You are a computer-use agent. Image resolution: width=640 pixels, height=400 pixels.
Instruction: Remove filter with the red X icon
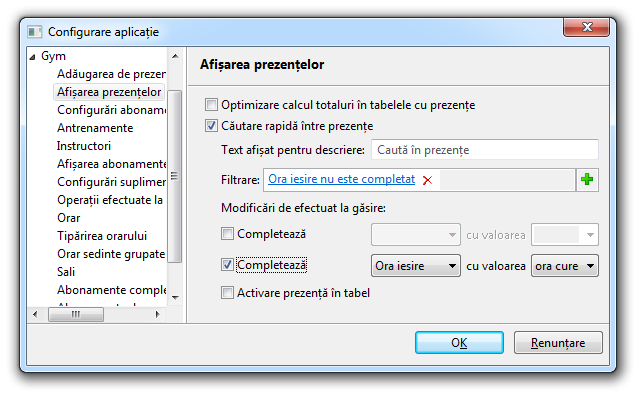pyautogui.click(x=428, y=180)
